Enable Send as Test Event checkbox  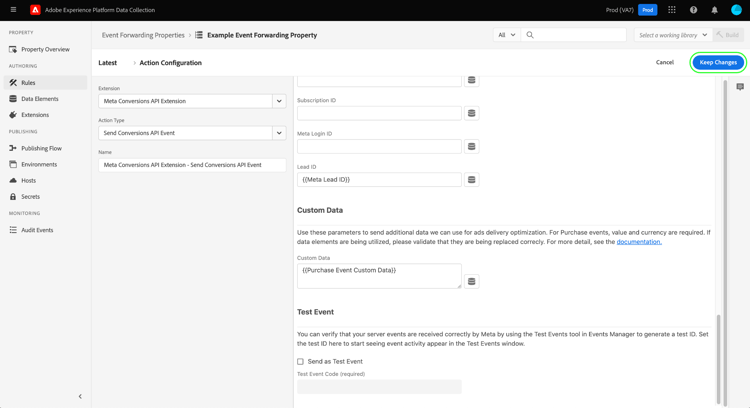point(300,362)
